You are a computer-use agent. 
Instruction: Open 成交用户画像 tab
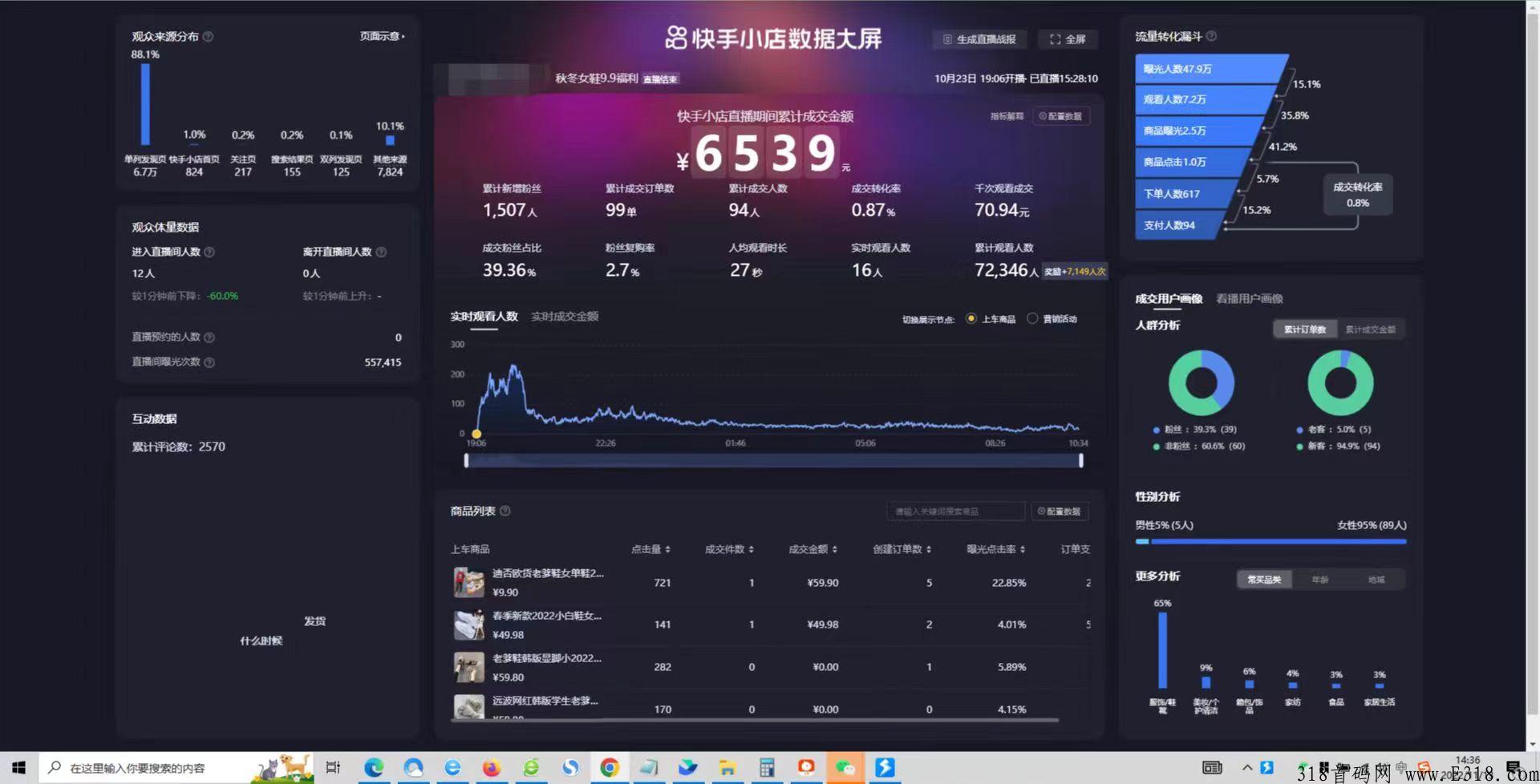(x=1168, y=299)
